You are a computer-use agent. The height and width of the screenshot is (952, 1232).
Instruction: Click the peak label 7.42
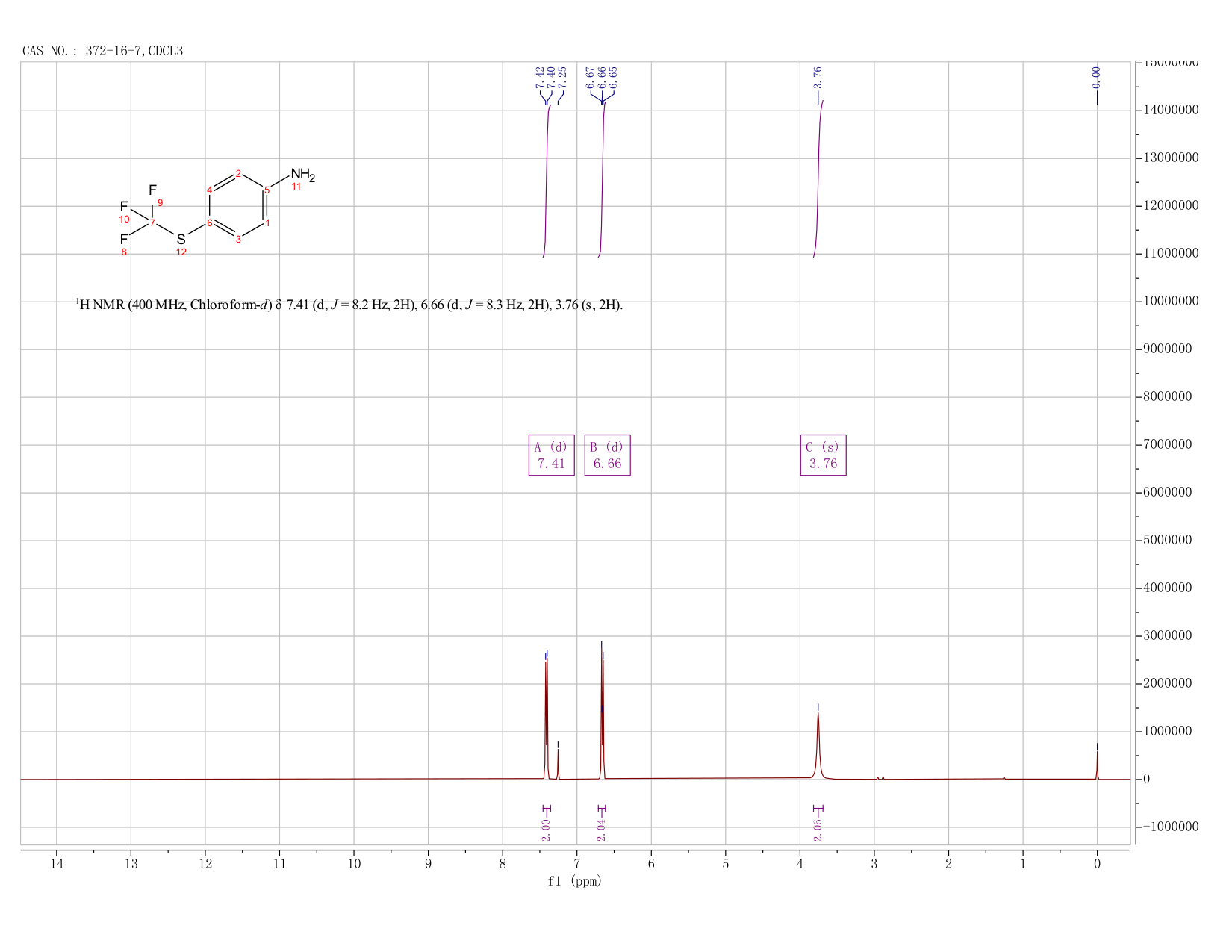tap(540, 78)
